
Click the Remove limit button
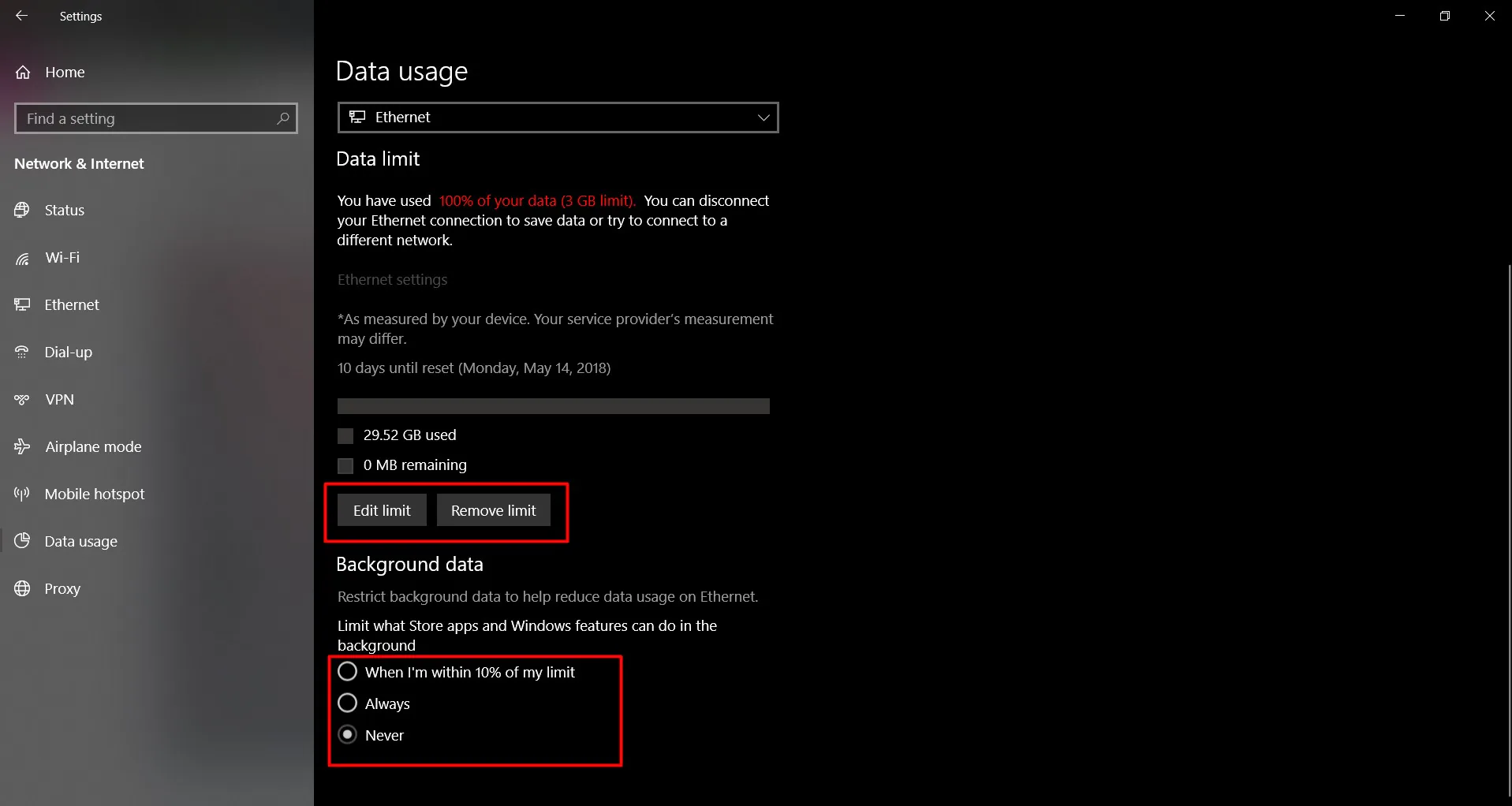point(494,510)
